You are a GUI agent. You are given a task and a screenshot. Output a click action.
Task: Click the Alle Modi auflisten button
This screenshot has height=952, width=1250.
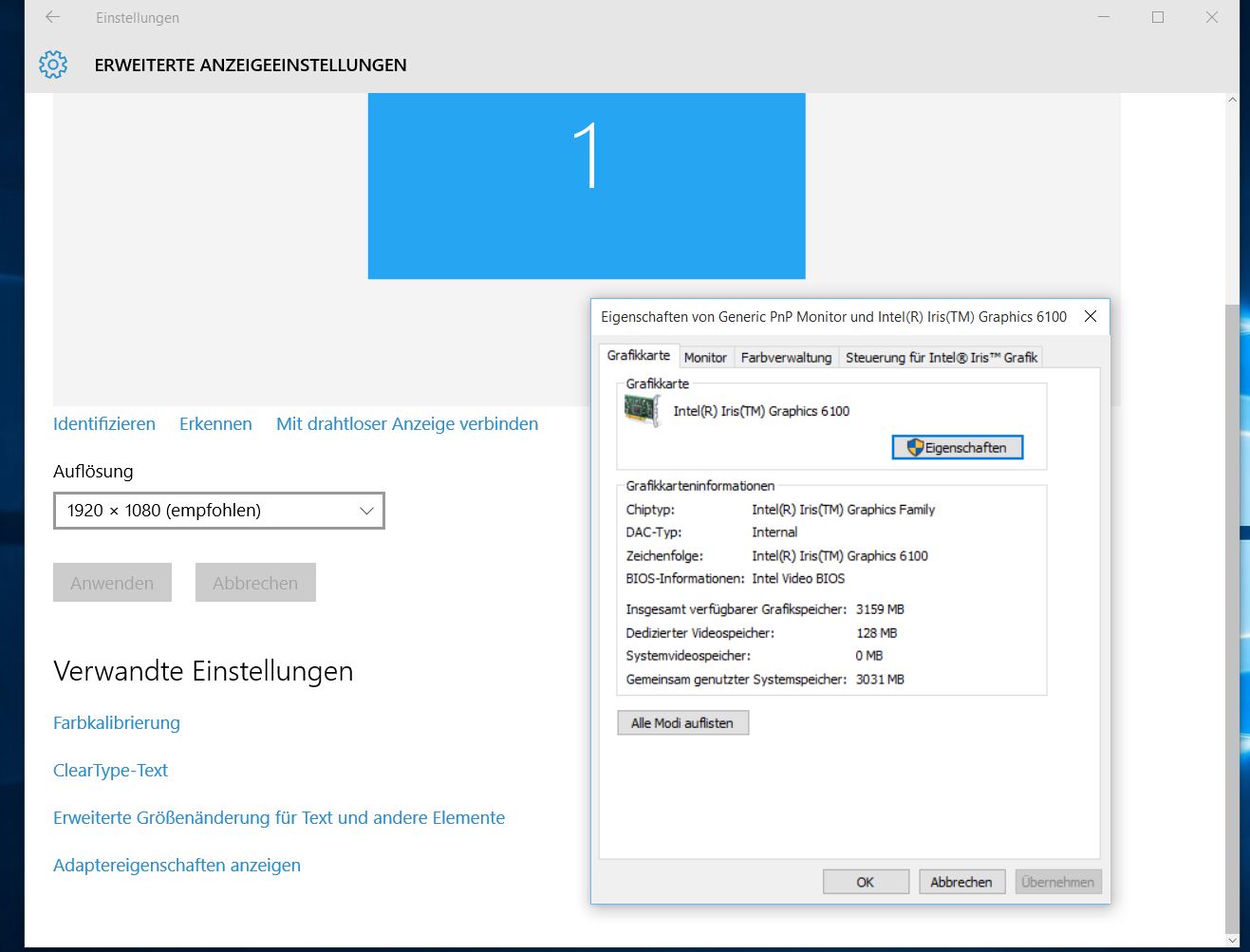[682, 722]
